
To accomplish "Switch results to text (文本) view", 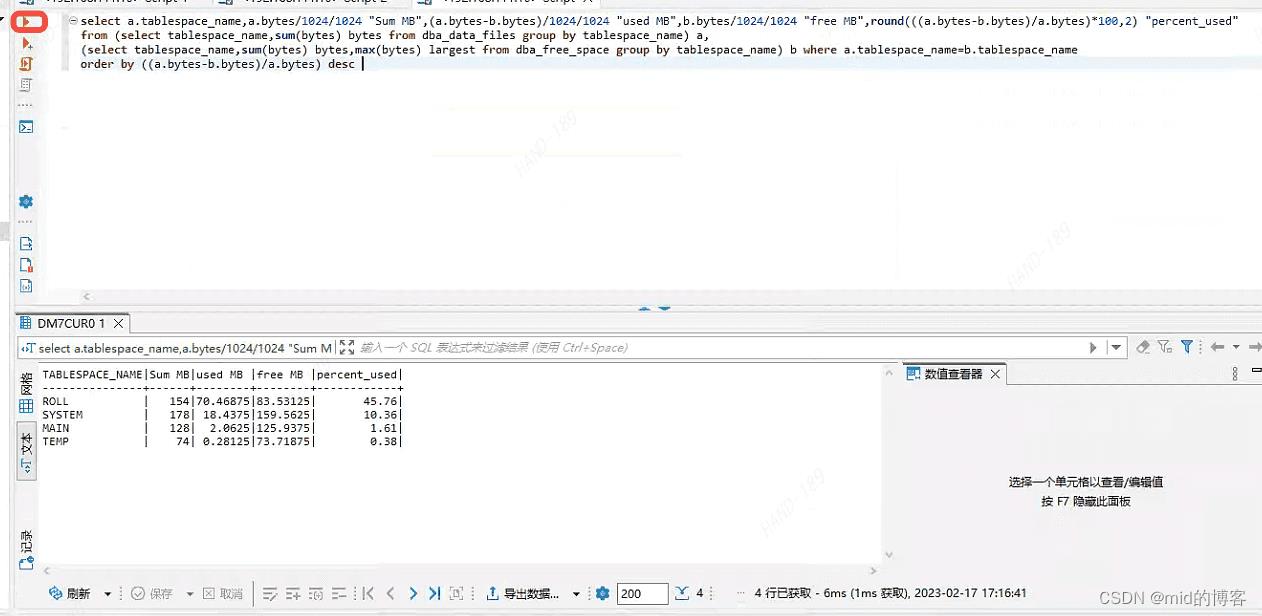I will pos(27,450).
